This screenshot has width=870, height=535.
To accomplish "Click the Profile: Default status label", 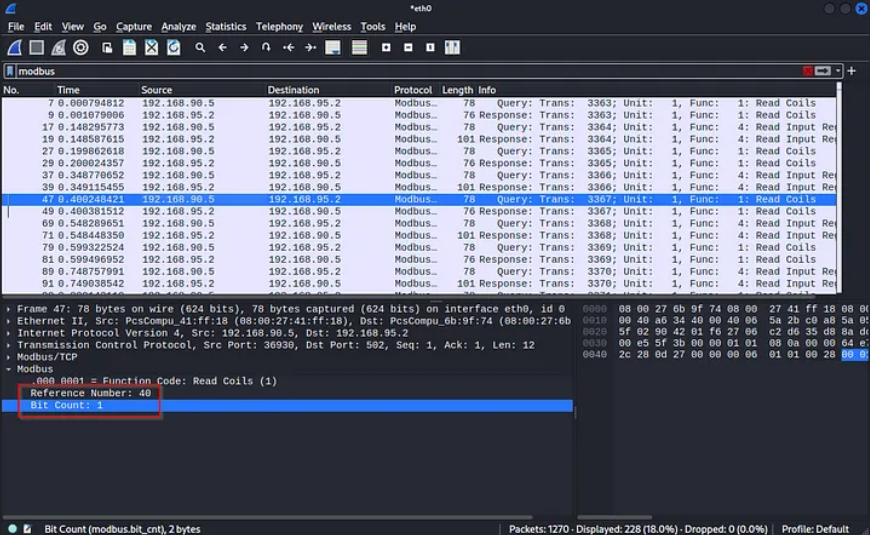I will [815, 529].
